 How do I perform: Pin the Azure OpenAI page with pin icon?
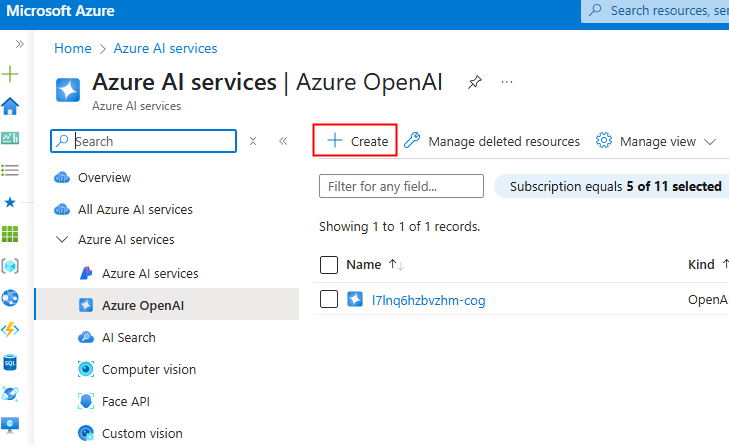tap(474, 82)
